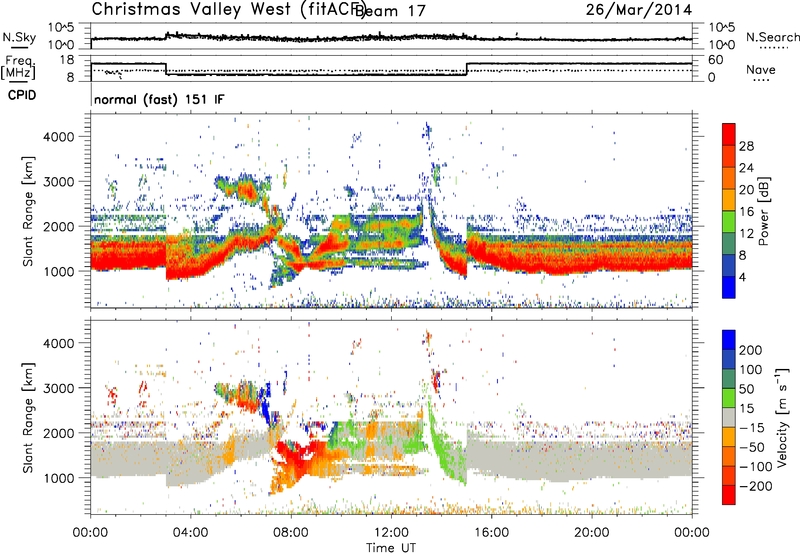
Task: Click the 'Nave' legend label
Action: tap(761, 69)
